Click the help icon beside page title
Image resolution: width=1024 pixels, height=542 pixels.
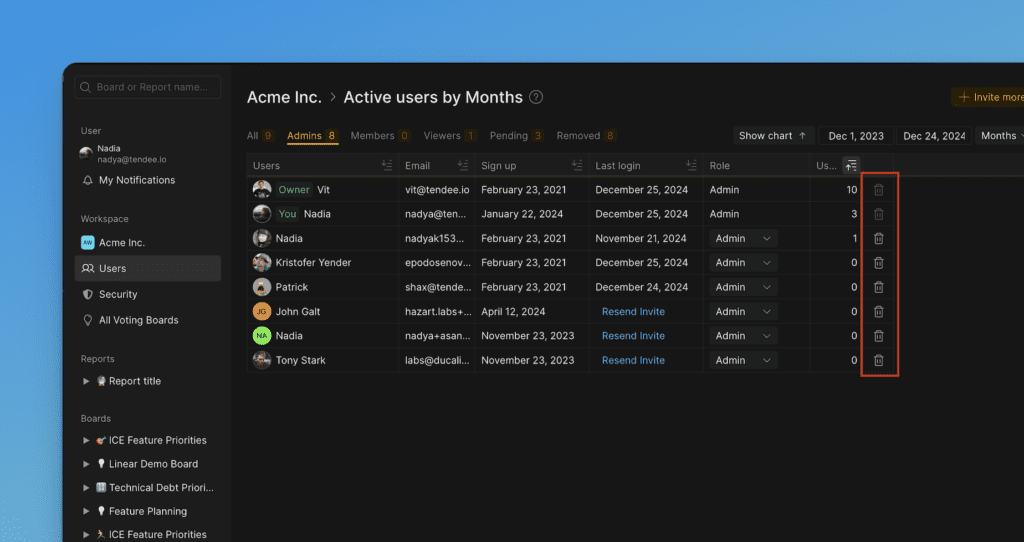[536, 97]
